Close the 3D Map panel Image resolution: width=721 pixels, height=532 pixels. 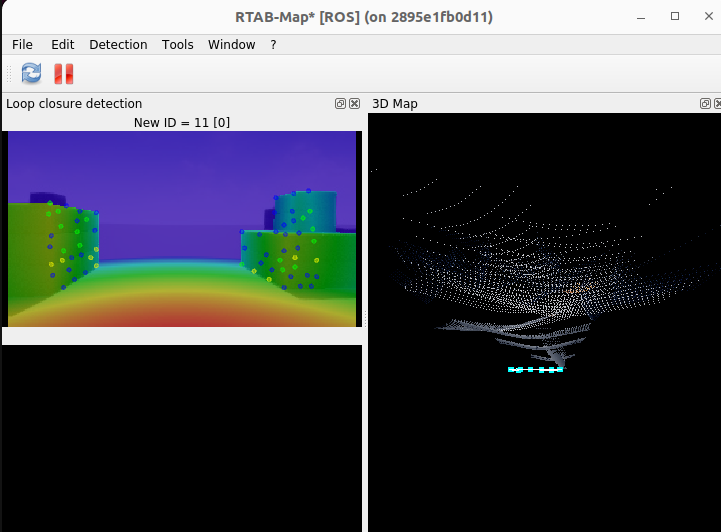click(x=718, y=104)
